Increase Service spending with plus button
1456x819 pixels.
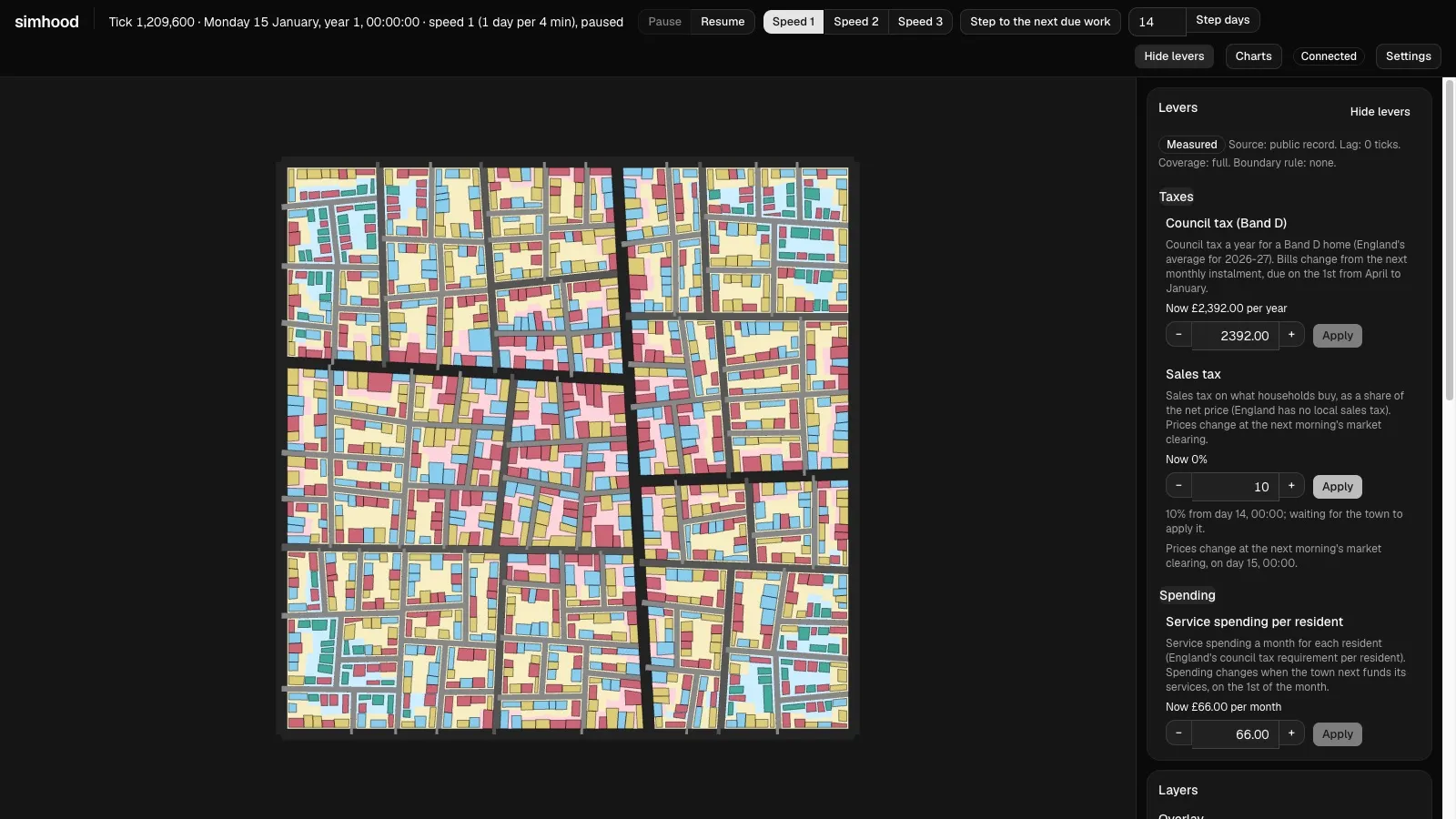1291,733
